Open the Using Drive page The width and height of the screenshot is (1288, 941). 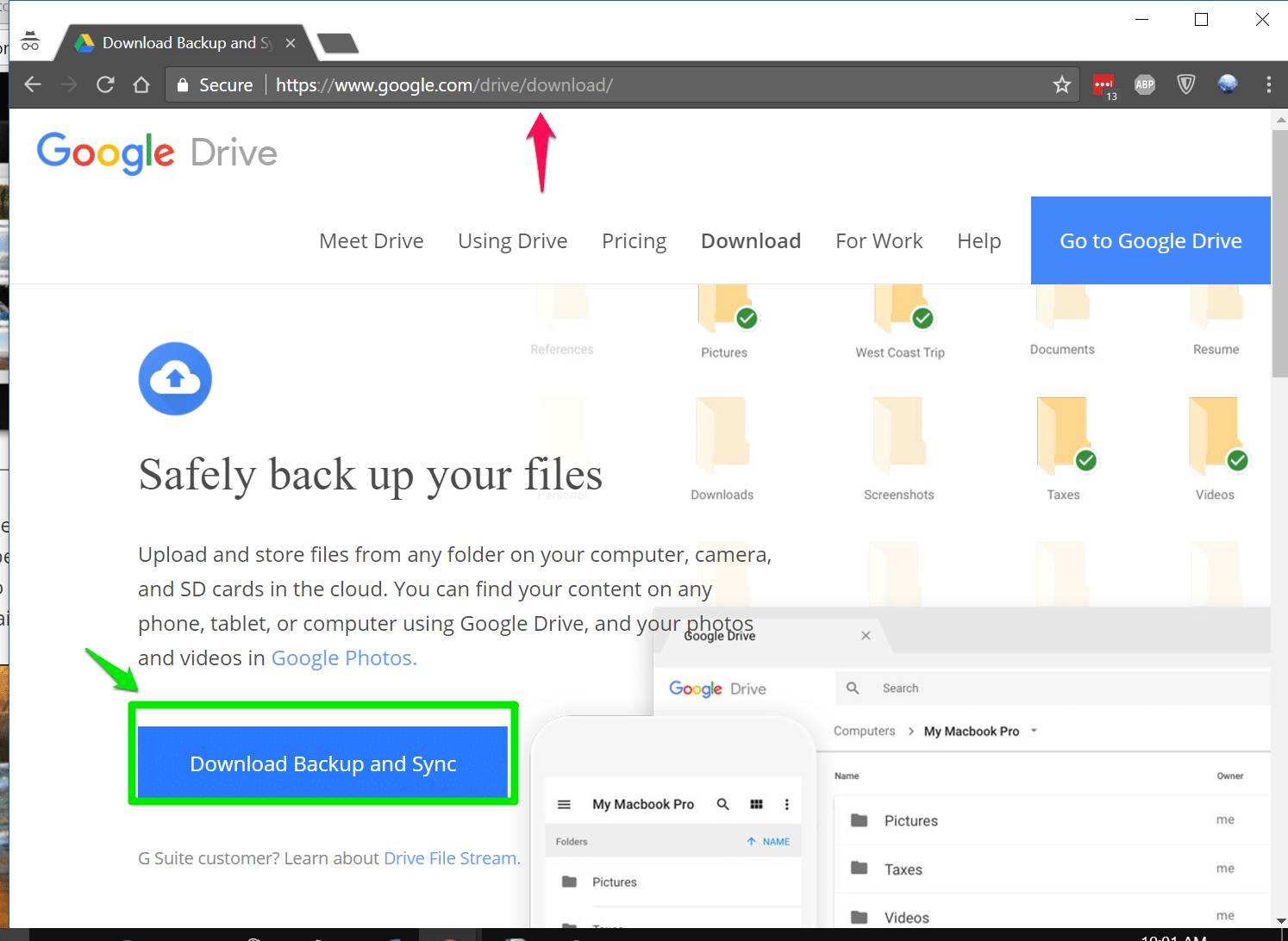513,241
